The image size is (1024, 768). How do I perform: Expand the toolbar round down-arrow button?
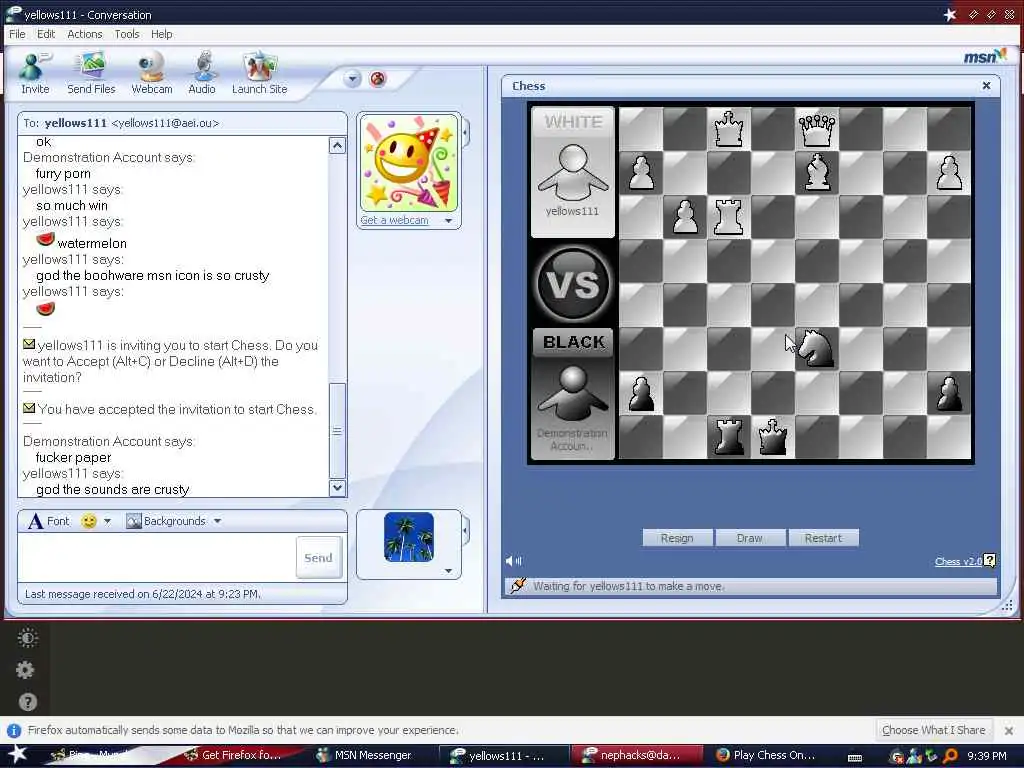pos(352,79)
